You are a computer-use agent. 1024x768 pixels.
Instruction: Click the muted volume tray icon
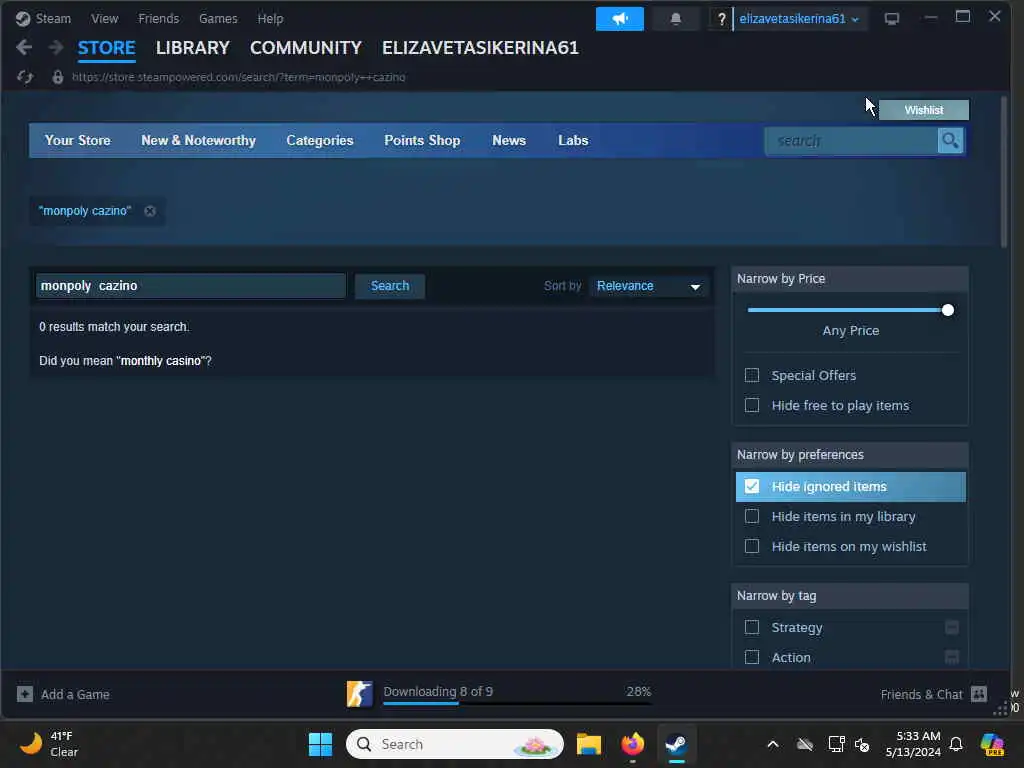coord(862,744)
